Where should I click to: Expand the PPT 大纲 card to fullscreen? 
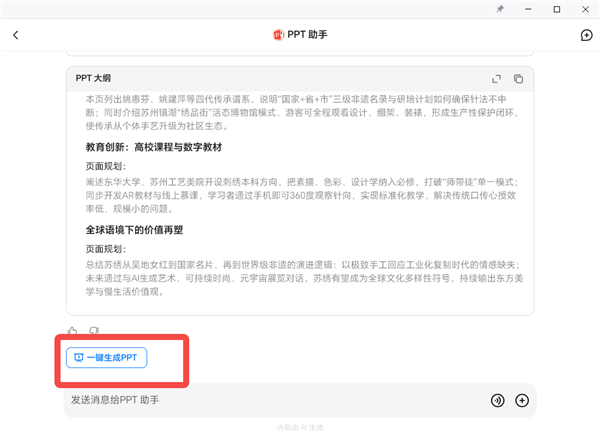click(497, 78)
